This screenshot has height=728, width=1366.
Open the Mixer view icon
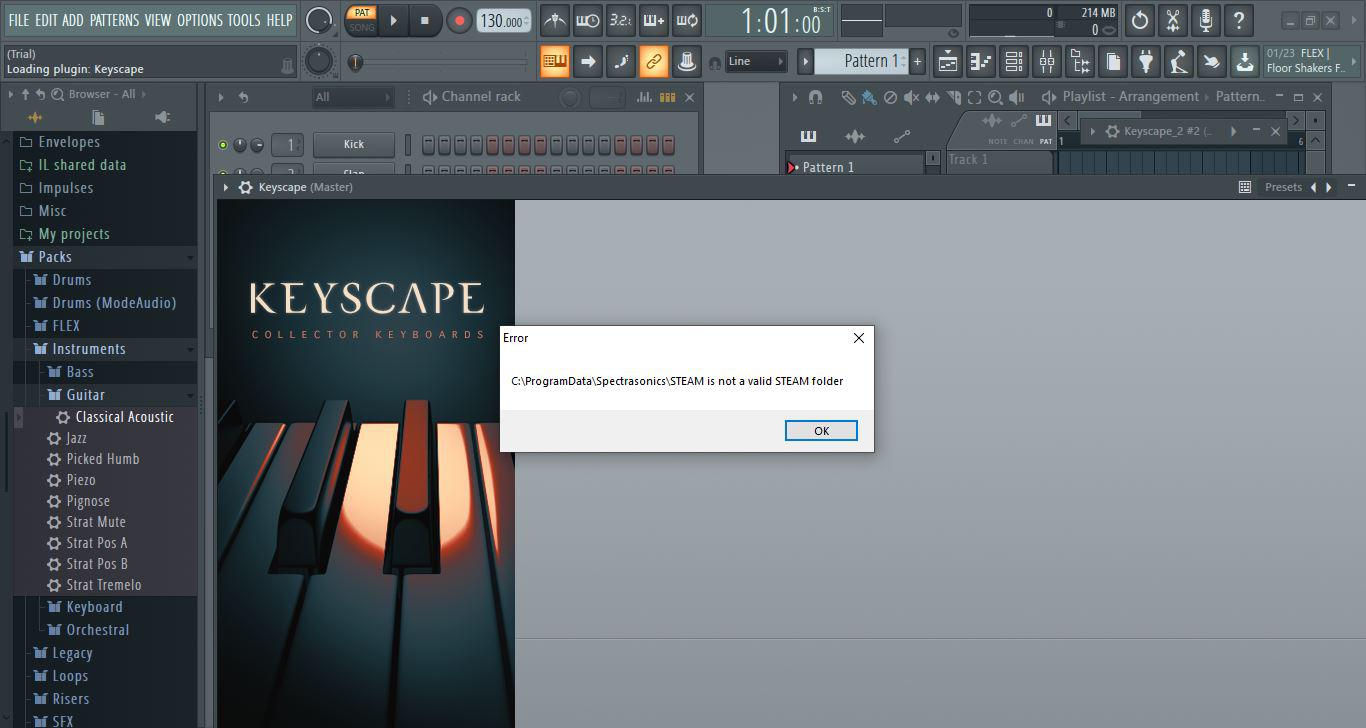[x=1047, y=62]
